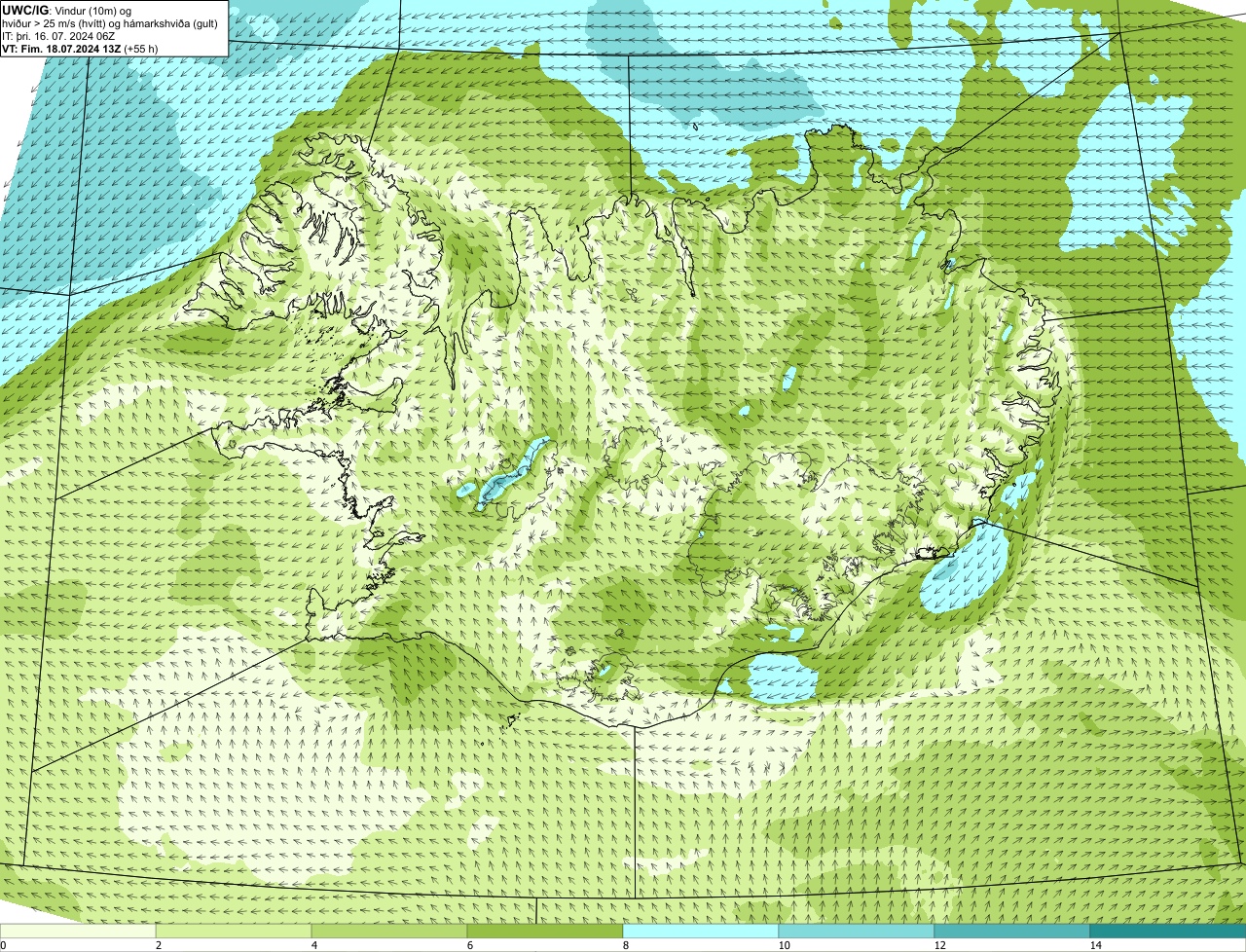The height and width of the screenshot is (952, 1246).
Task: Click the legend scale label "10"
Action: pos(784,945)
